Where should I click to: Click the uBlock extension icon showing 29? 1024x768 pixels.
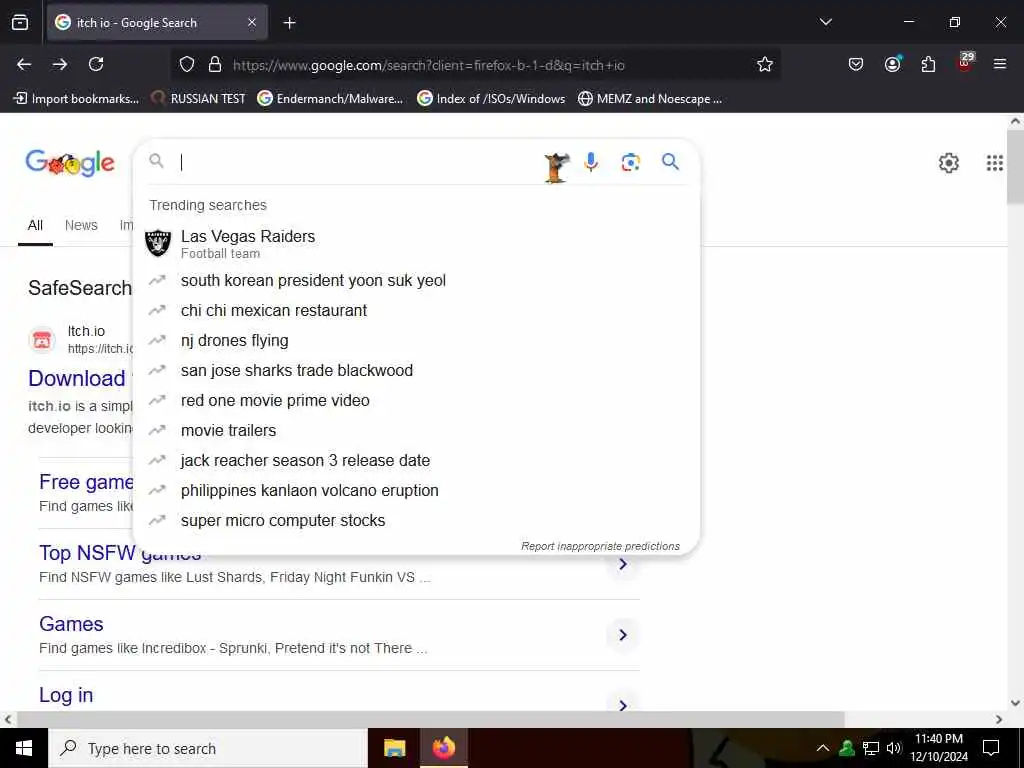point(965,63)
